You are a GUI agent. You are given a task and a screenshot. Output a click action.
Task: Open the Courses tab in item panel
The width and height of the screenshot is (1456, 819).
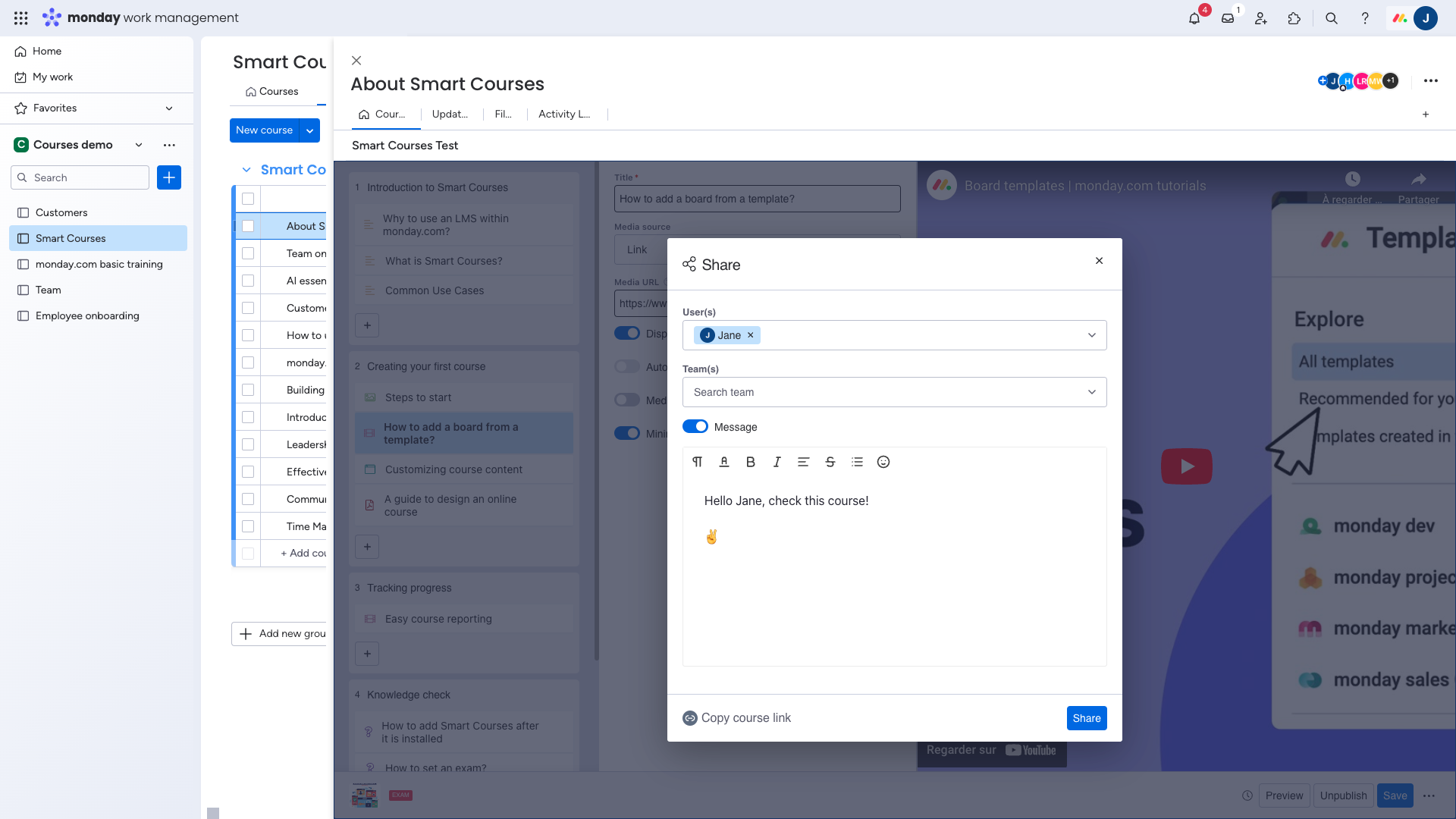[382, 115]
